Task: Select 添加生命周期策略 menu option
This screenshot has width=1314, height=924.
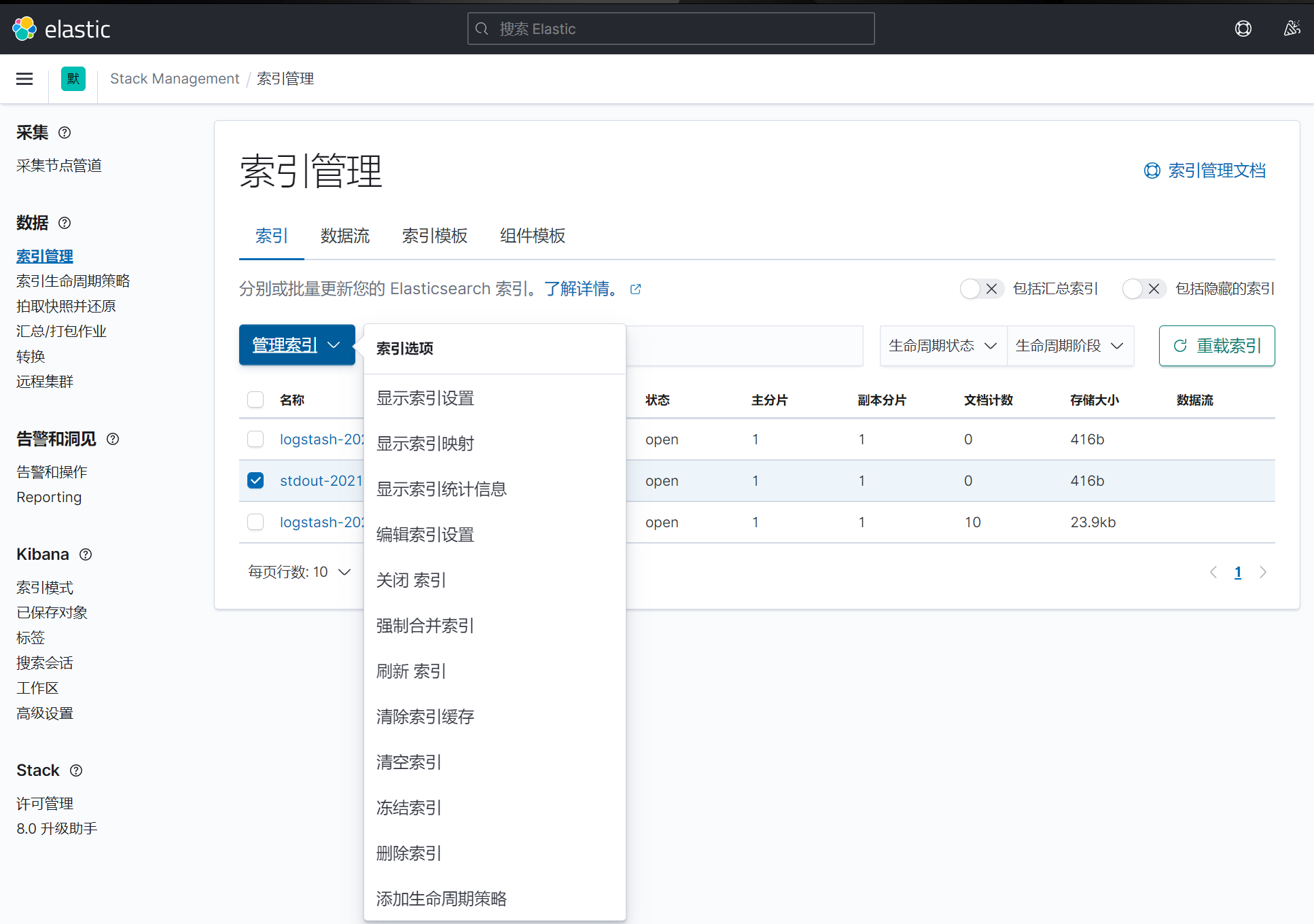Action: click(495, 899)
